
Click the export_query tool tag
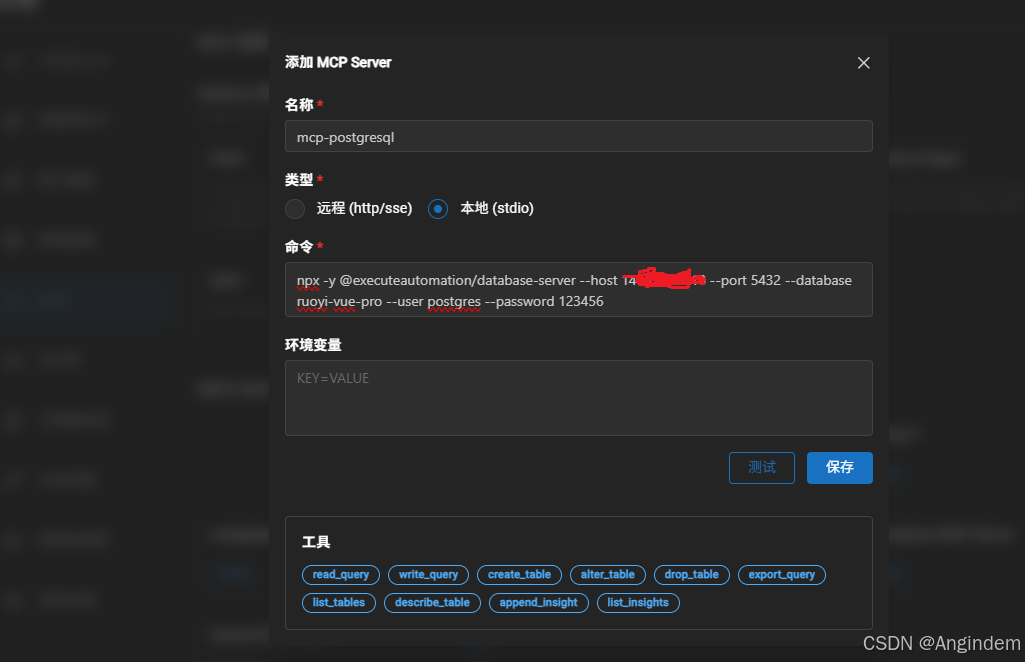782,574
